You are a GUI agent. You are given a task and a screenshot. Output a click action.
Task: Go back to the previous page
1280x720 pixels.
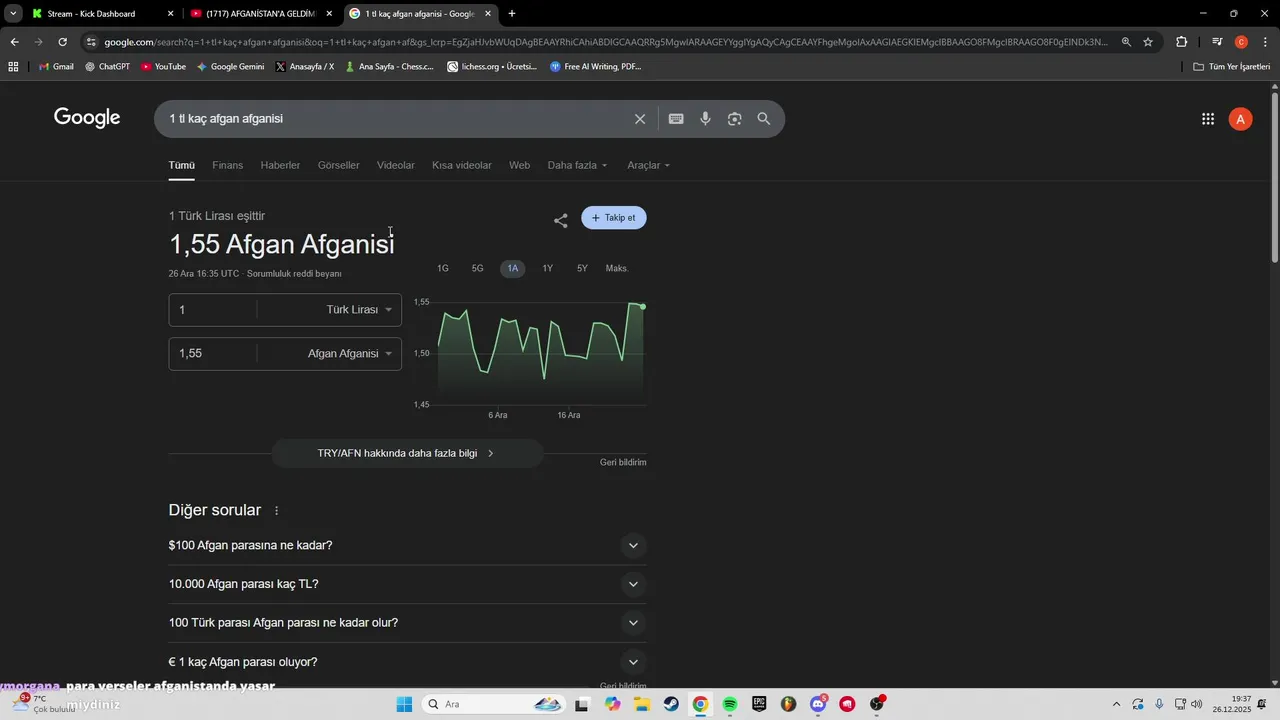point(14,42)
